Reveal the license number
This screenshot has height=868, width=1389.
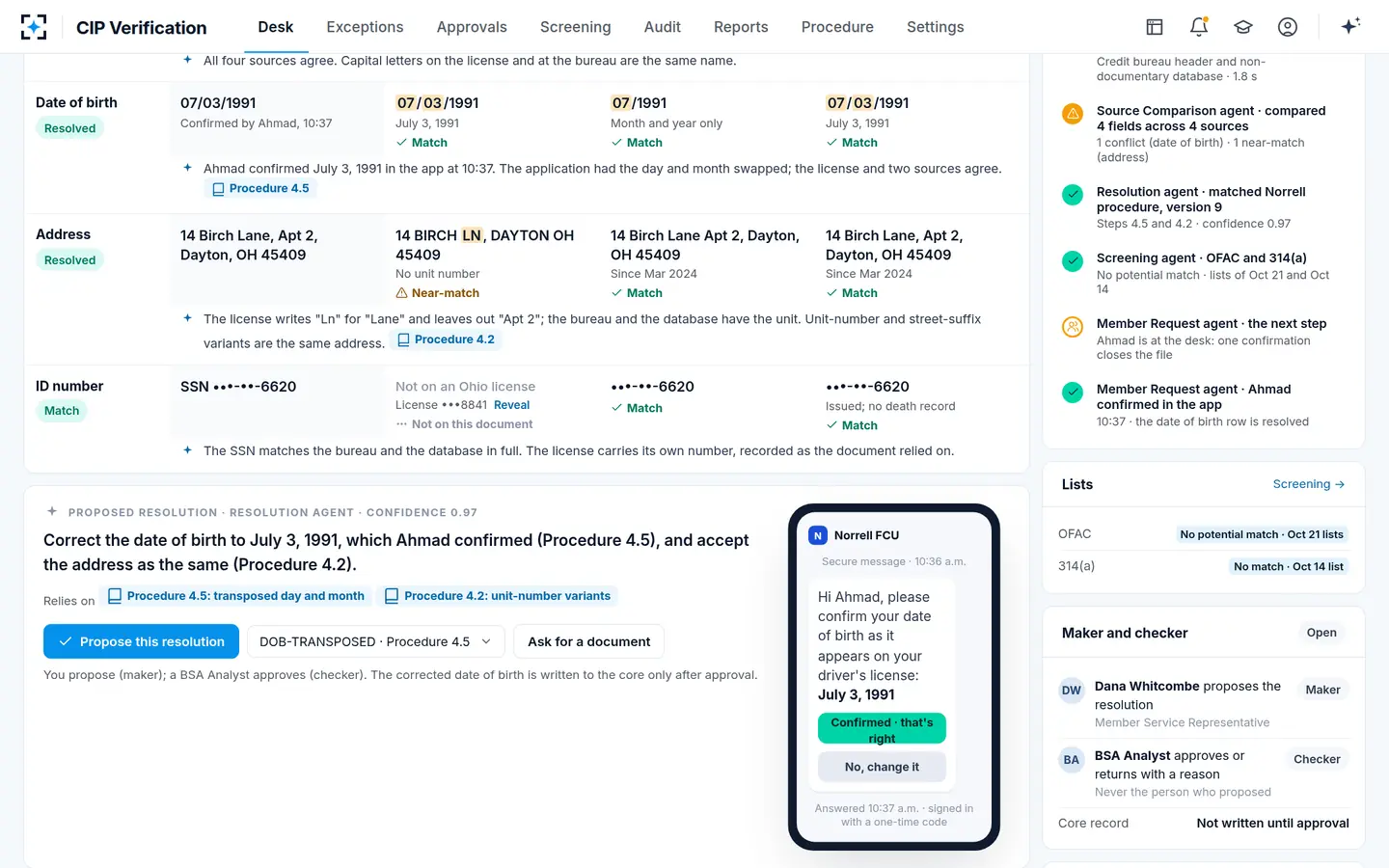pos(511,405)
